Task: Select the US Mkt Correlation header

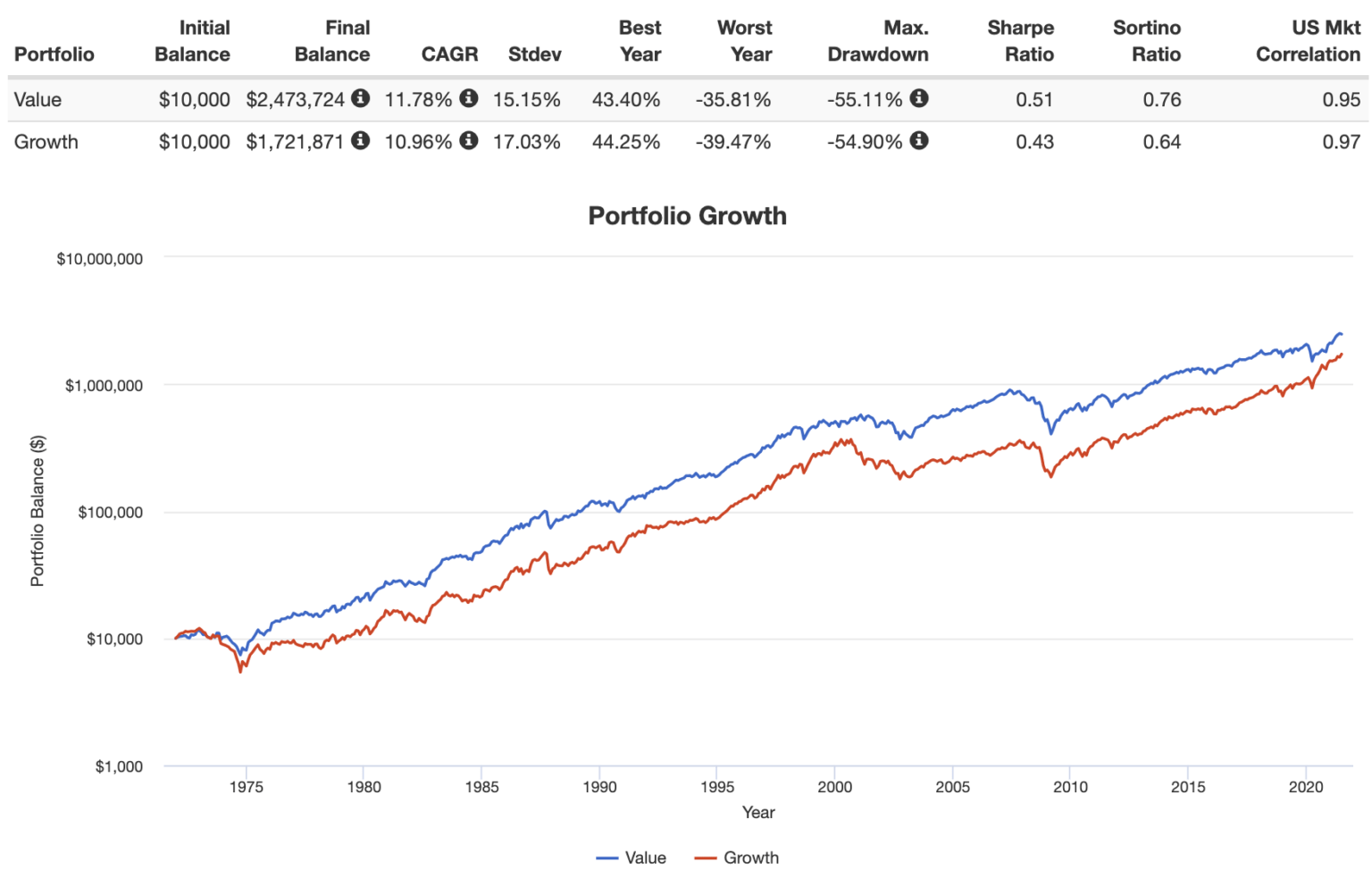Action: 1308,41
